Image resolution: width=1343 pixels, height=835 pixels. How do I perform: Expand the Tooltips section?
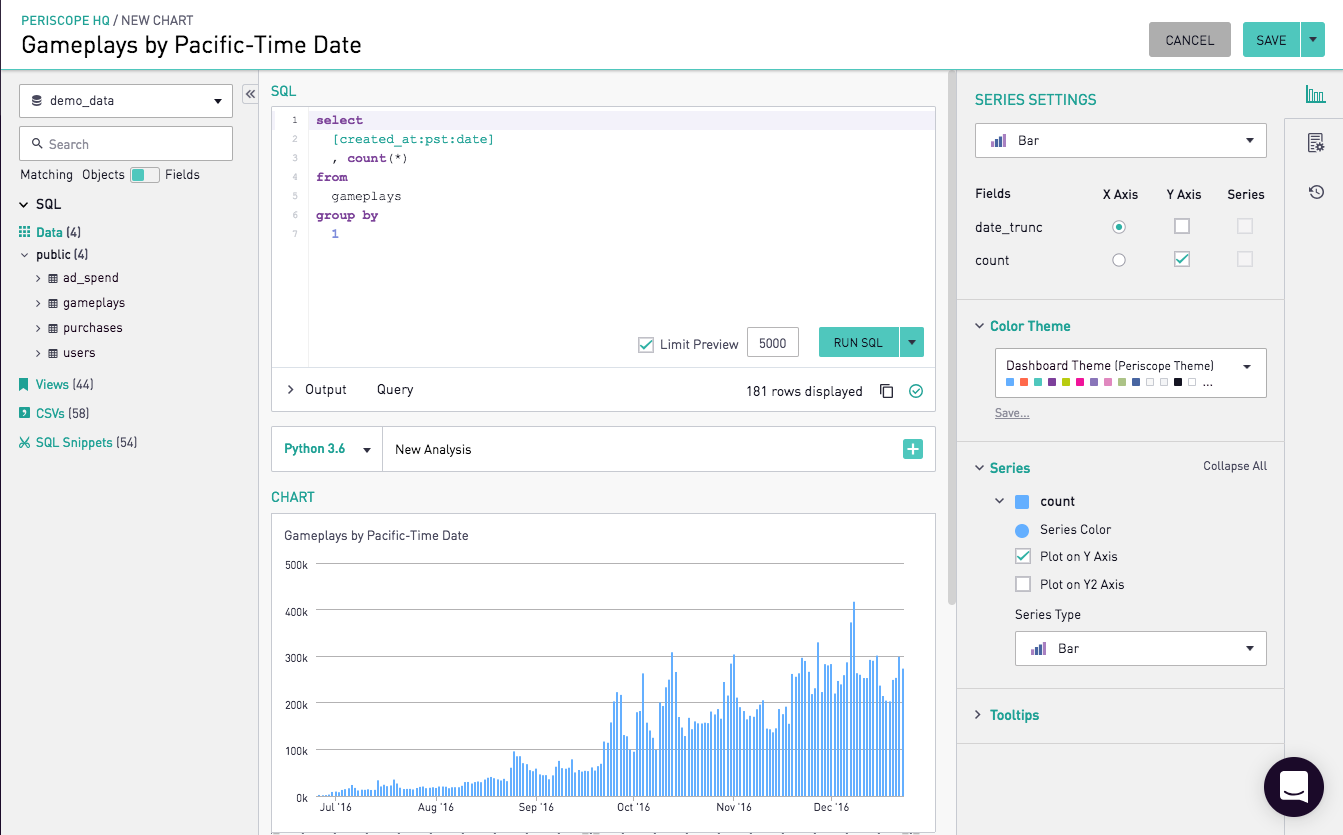click(979, 715)
